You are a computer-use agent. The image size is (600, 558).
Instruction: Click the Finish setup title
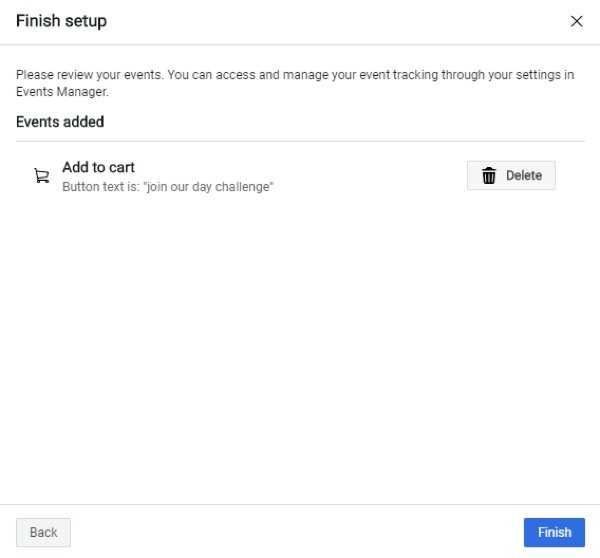click(61, 21)
